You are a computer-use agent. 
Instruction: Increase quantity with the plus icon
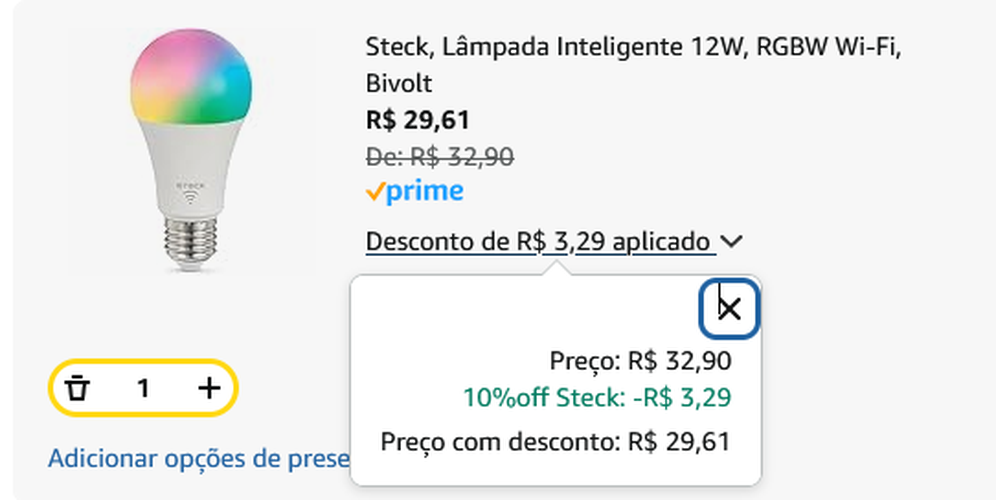tap(208, 388)
